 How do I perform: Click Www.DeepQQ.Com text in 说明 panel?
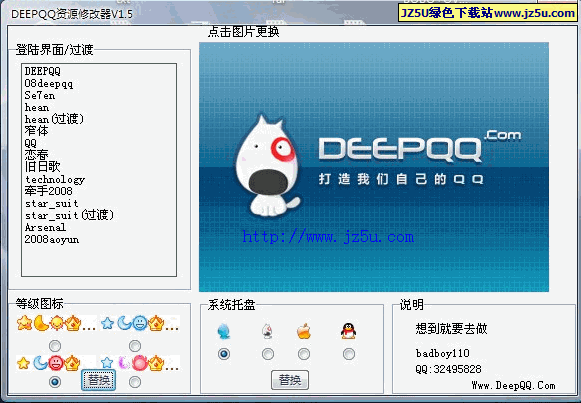click(514, 386)
